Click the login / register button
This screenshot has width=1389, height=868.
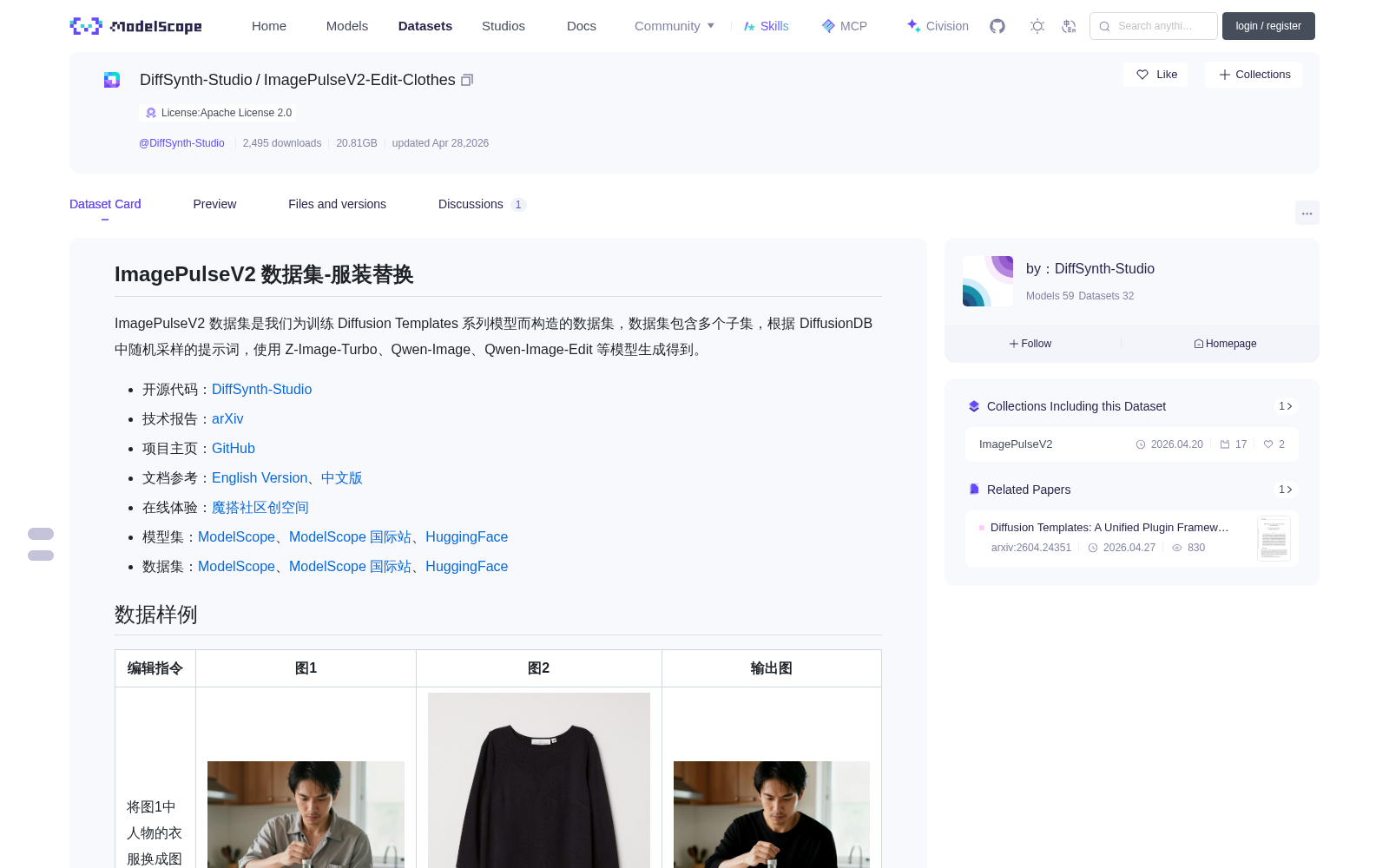coord(1268,26)
